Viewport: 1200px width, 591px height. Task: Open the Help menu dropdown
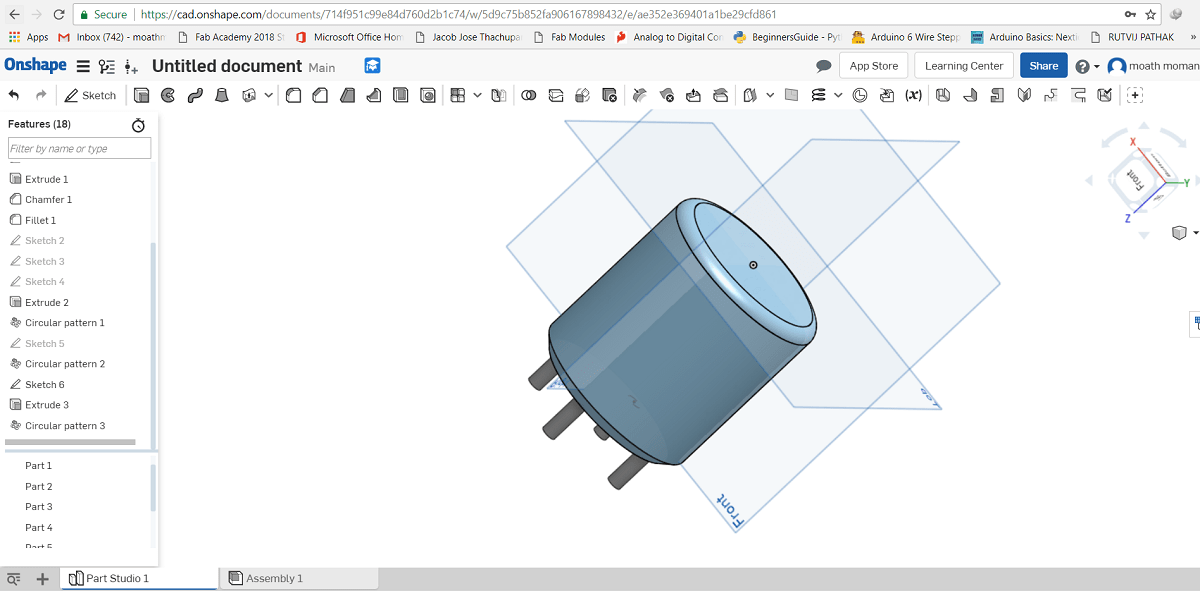(x=1086, y=66)
